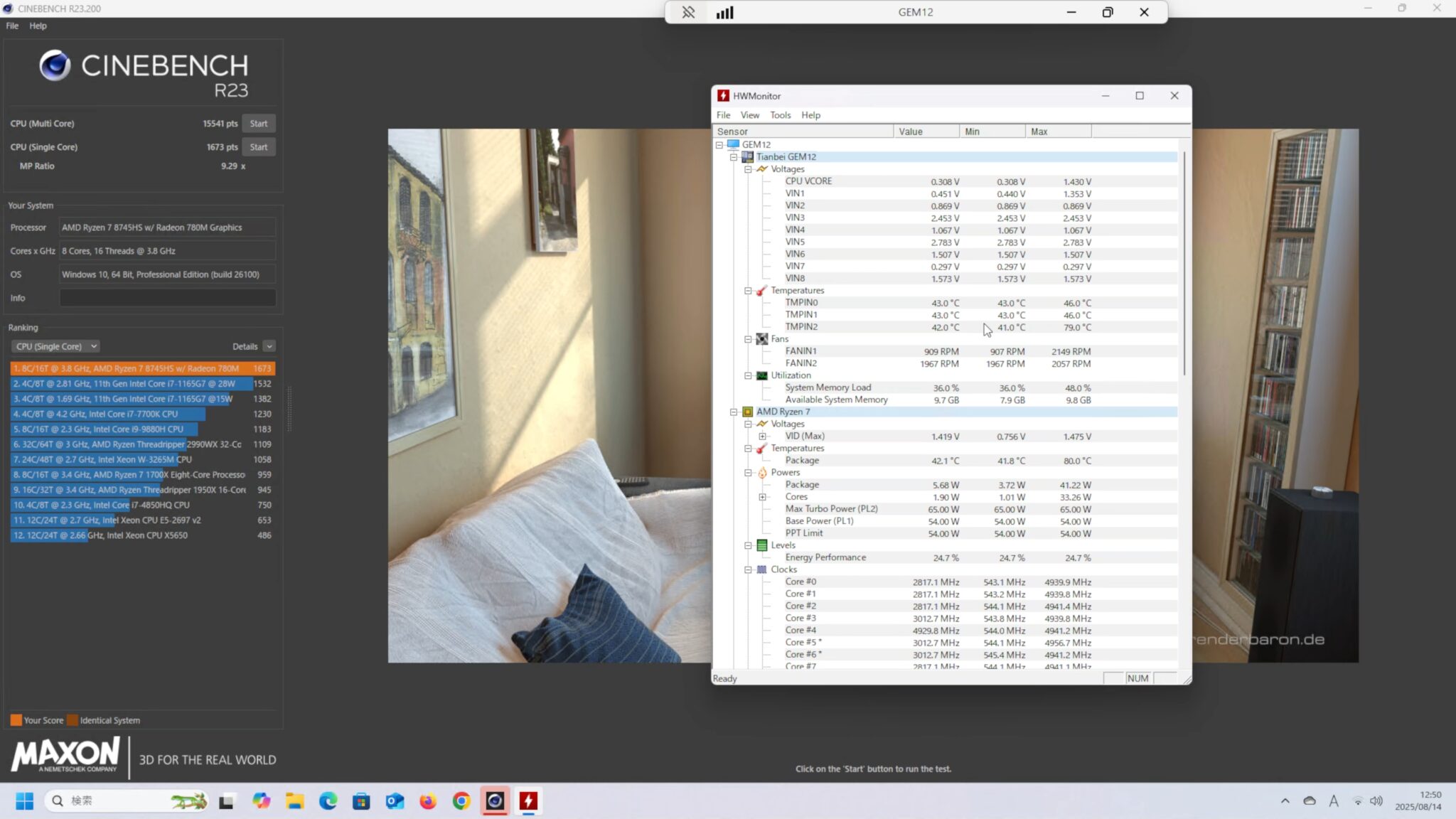Screen dimensions: 1456x819
Task: Open HWMonitor Help menu
Action: click(810, 115)
